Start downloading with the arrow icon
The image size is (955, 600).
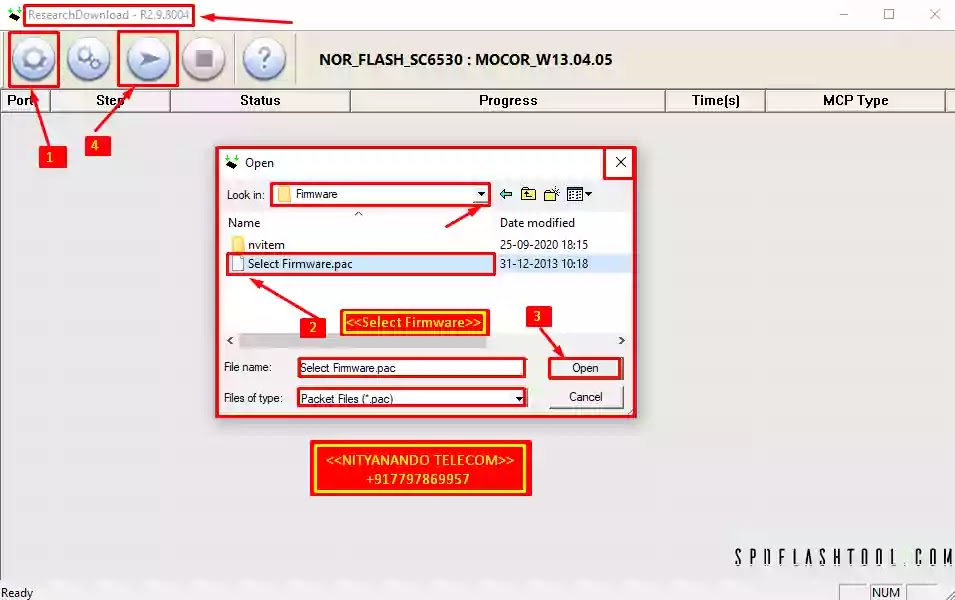click(148, 59)
